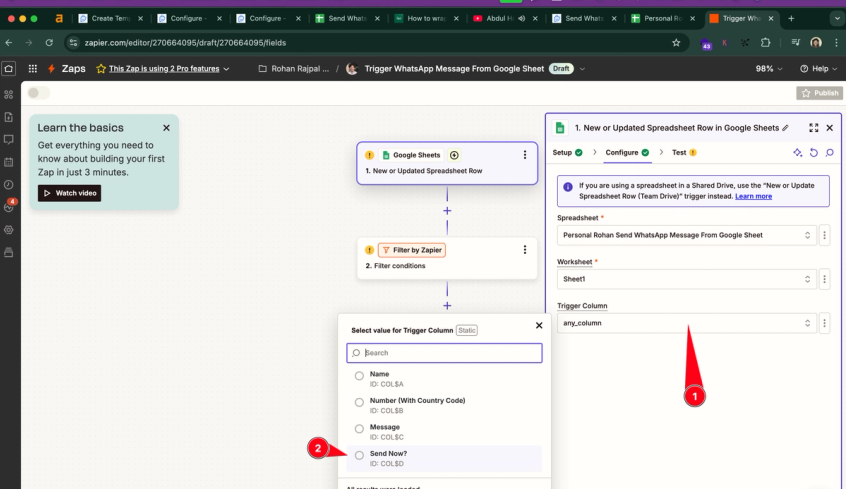
Task: Open the sidebar icon with the 4 badge
Action: coord(9,206)
